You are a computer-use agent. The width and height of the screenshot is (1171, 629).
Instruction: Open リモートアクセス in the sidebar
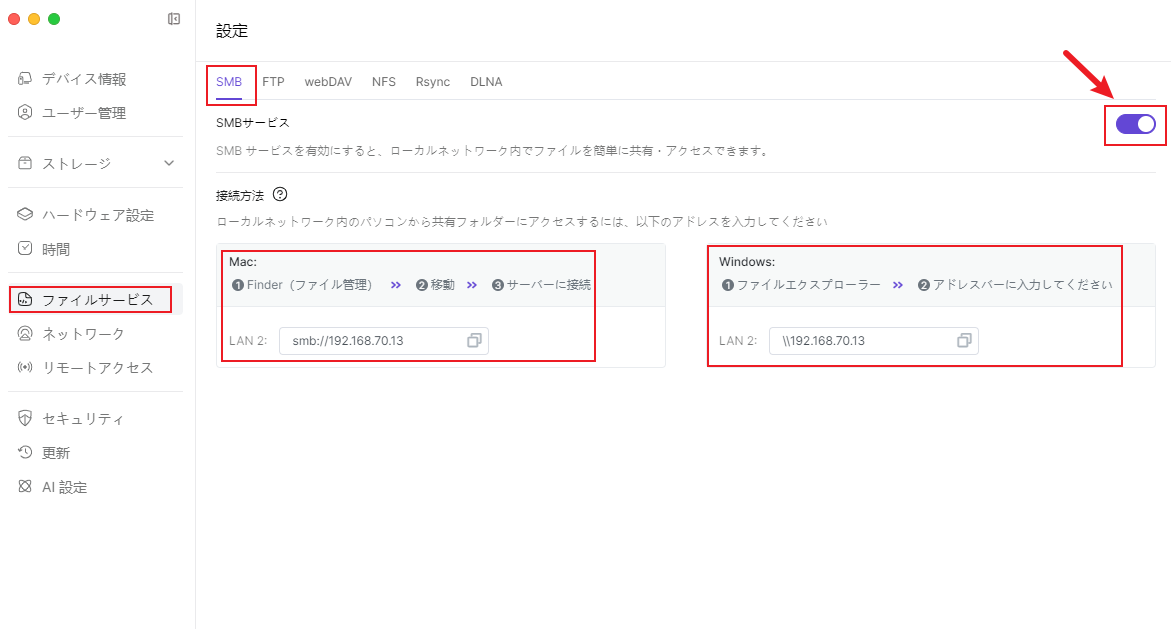tap(97, 368)
